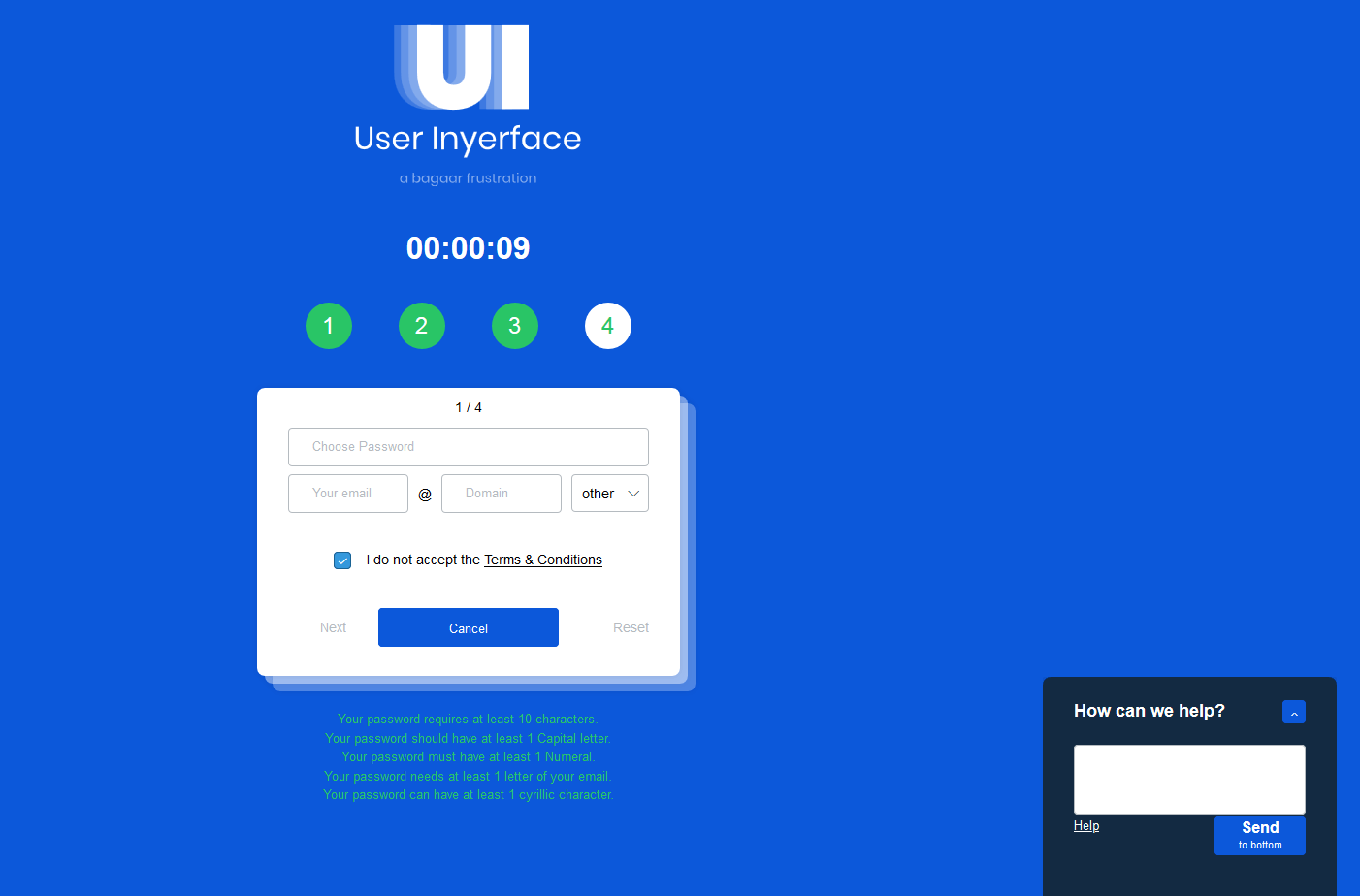The height and width of the screenshot is (896, 1360).
Task: Click inside the help message box
Action: click(1188, 779)
